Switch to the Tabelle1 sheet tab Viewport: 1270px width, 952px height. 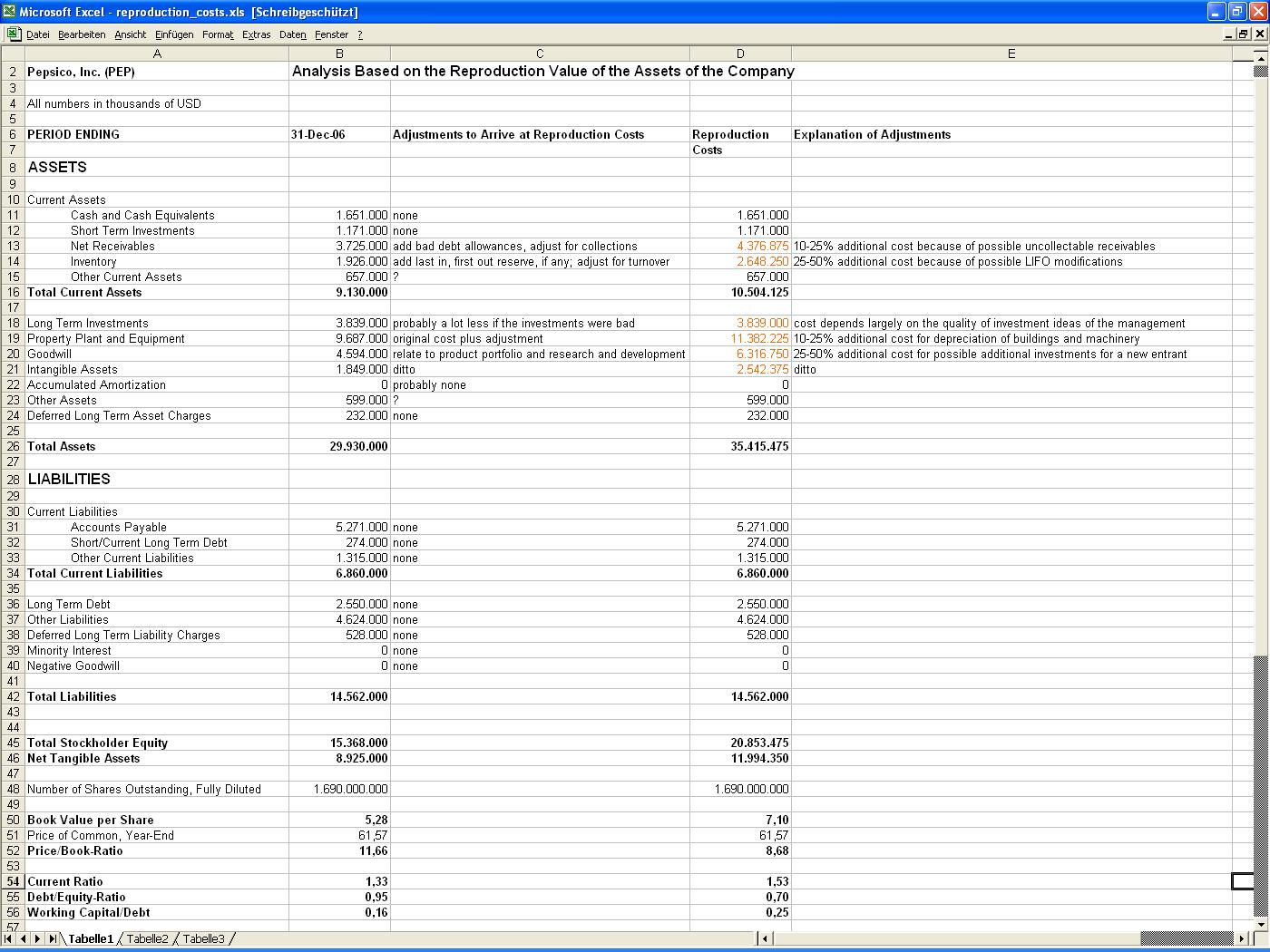(91, 938)
